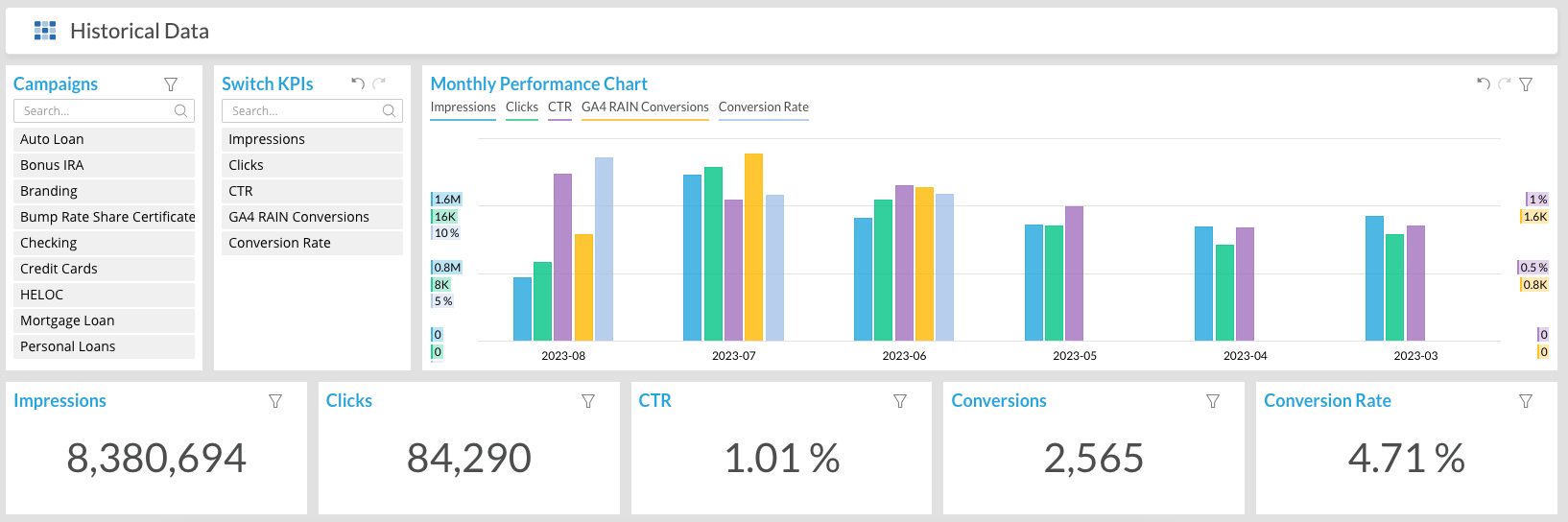The width and height of the screenshot is (1568, 522).
Task: Click redo arrow in Switch KPIs panel
Action: pyautogui.click(x=379, y=83)
